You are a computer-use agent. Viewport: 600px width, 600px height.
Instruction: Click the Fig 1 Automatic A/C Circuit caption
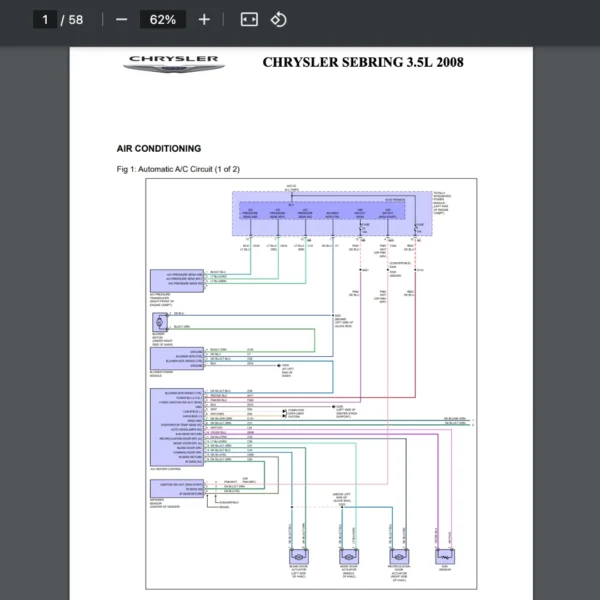click(178, 169)
